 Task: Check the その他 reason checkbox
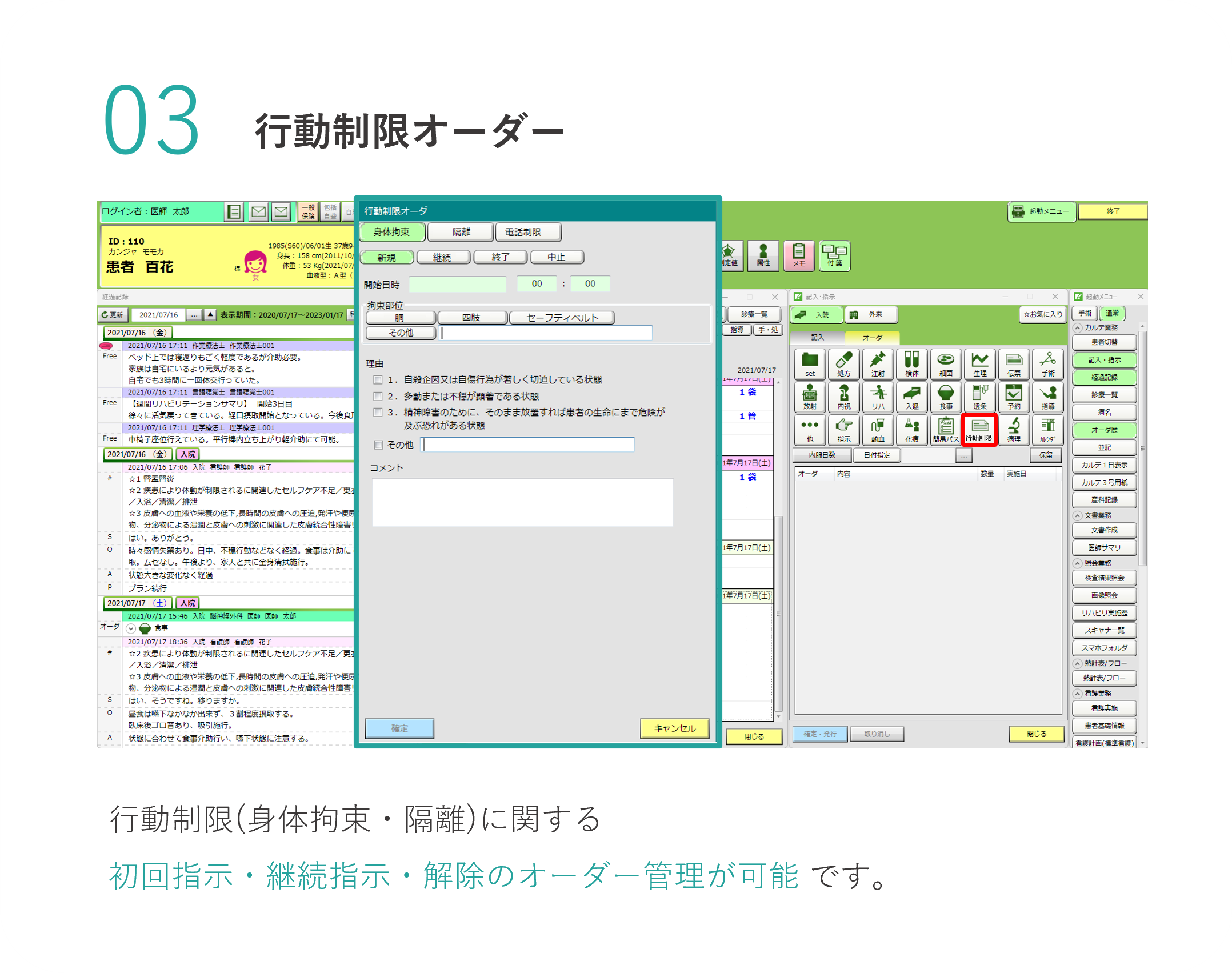(x=378, y=445)
